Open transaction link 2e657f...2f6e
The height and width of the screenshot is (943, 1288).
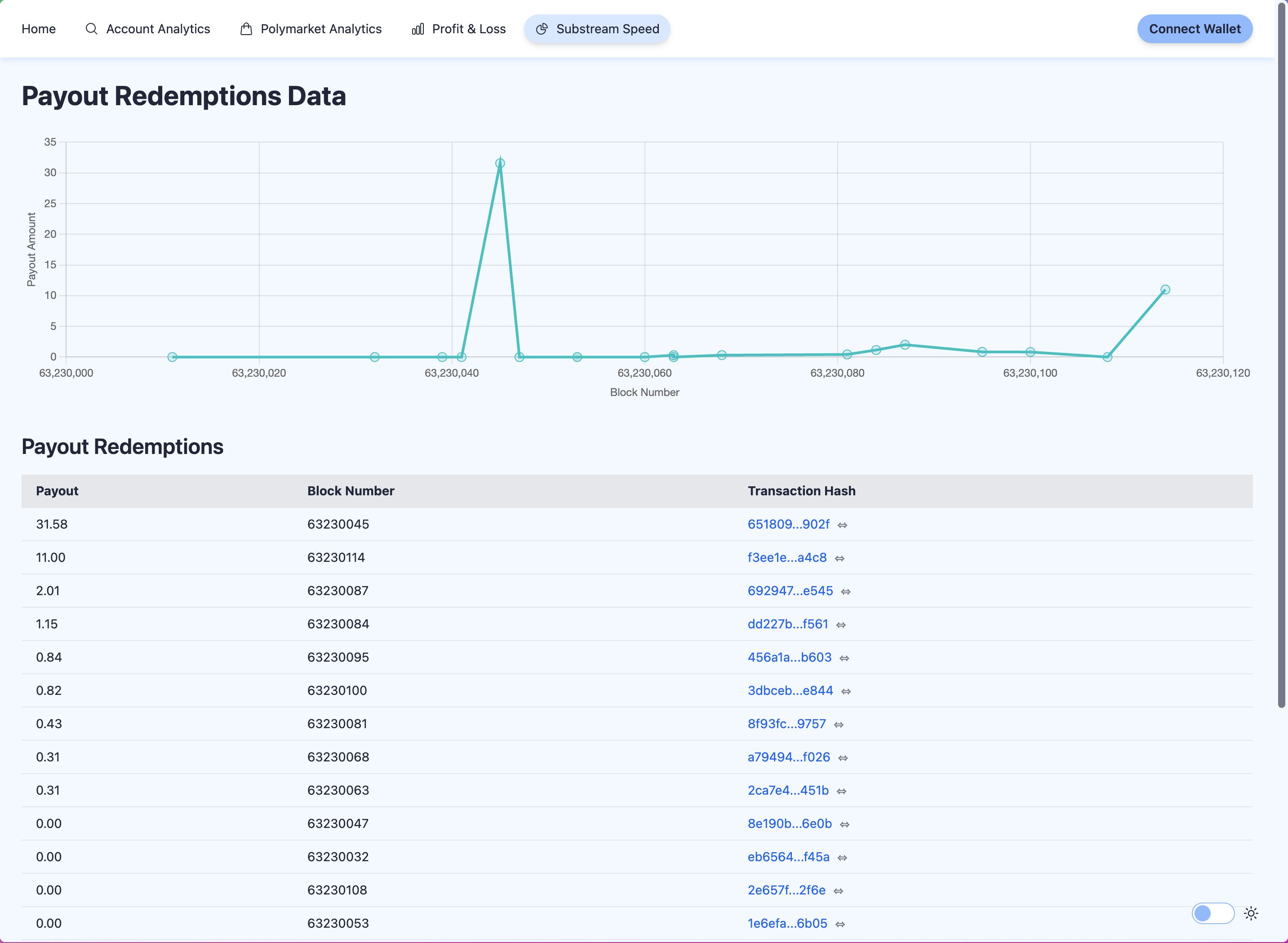(786, 890)
